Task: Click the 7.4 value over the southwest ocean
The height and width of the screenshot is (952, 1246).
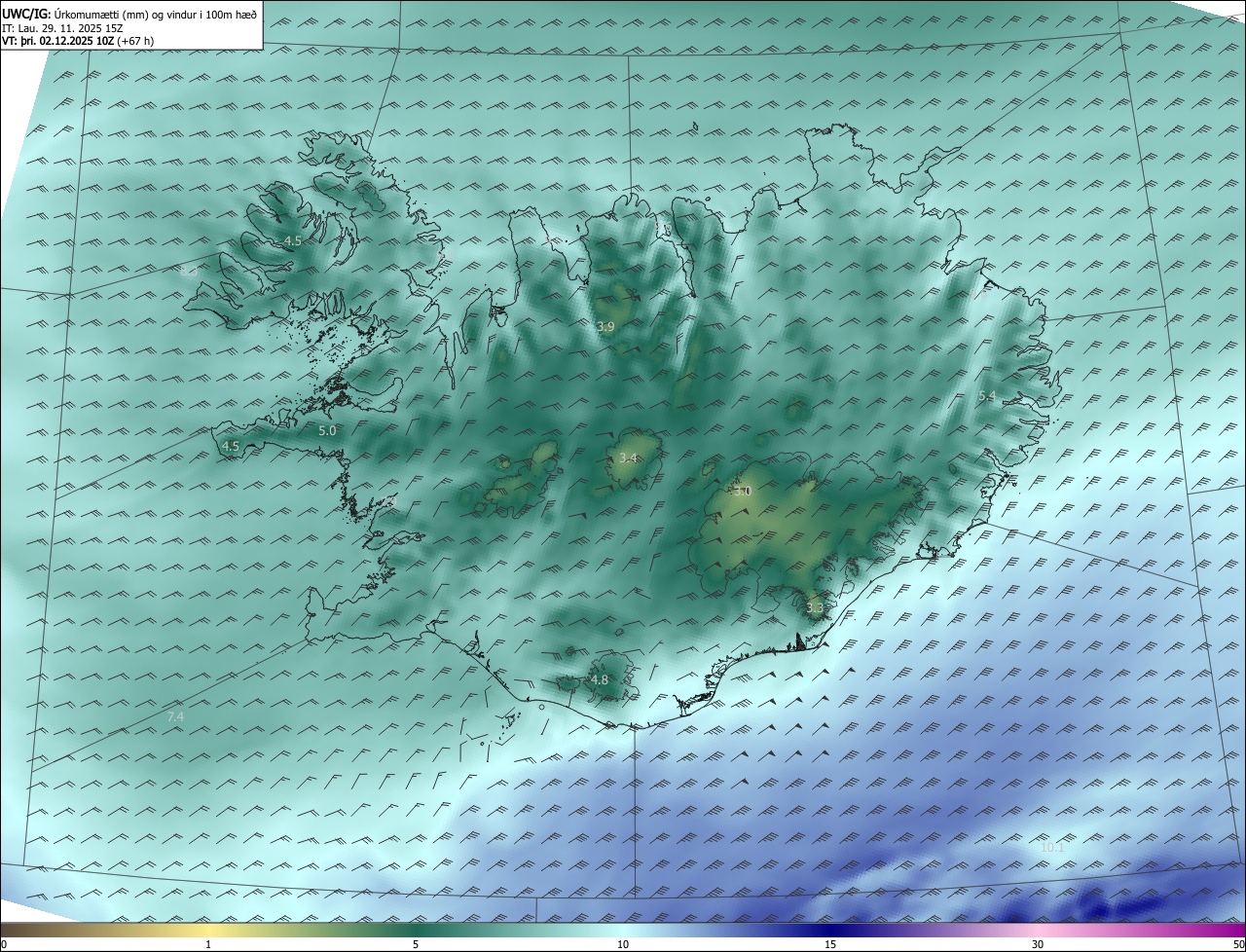Action: click(175, 716)
